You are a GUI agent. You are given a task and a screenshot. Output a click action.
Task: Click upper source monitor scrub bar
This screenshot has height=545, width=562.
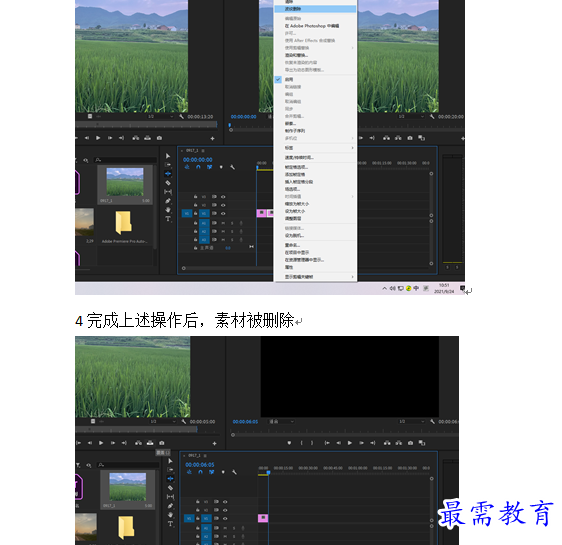[x=146, y=125]
